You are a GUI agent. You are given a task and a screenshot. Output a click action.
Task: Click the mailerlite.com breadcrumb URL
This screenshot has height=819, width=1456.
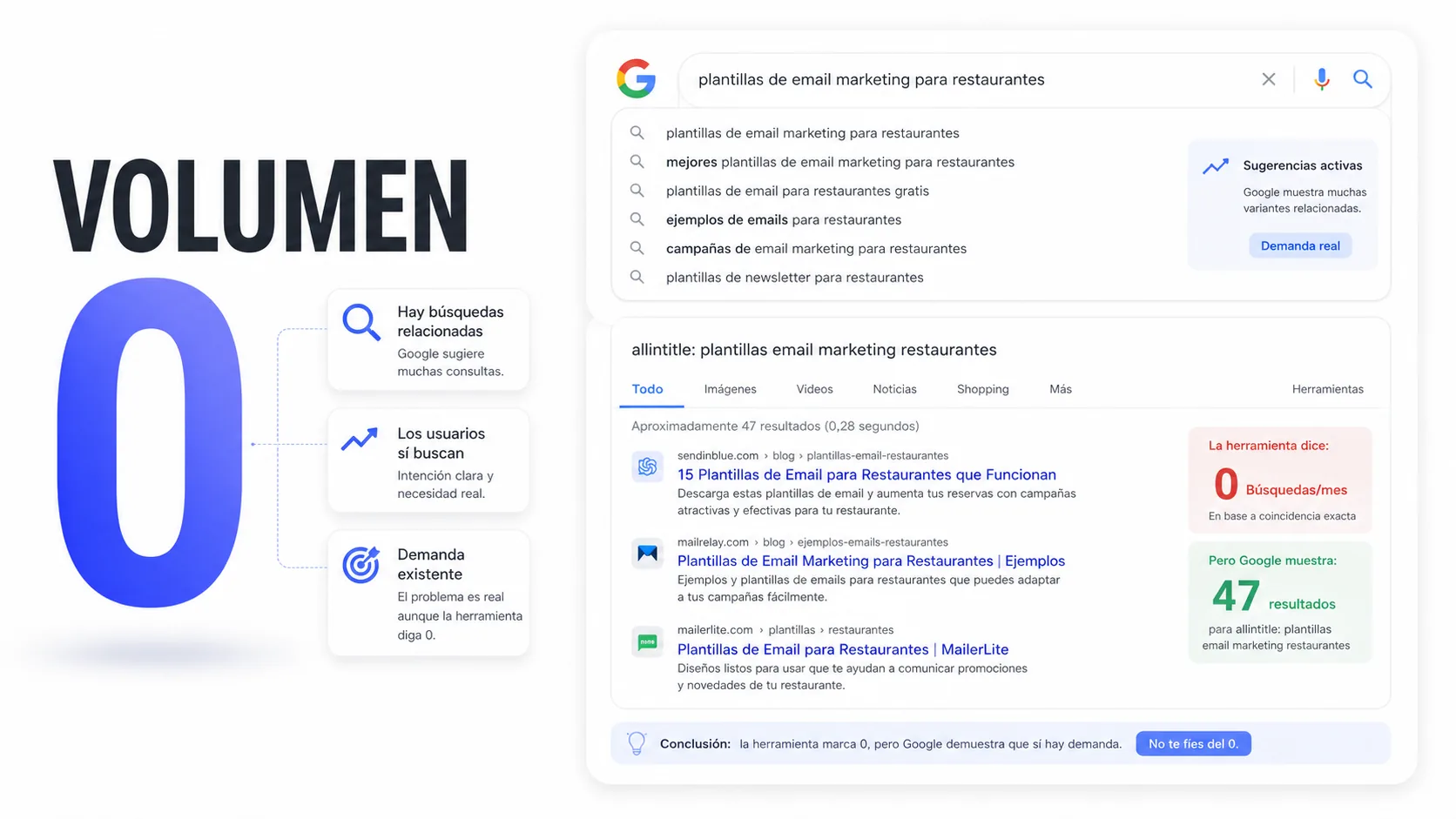click(785, 629)
